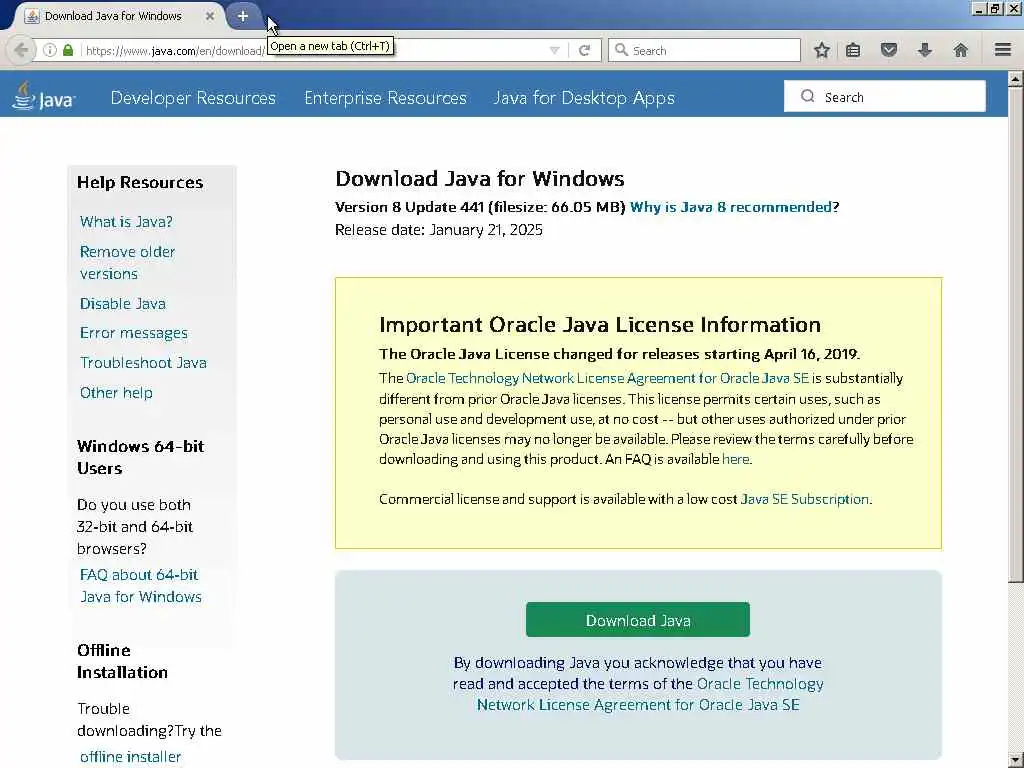Image resolution: width=1024 pixels, height=768 pixels.
Task: Click the offline installer link
Action: [x=130, y=757]
